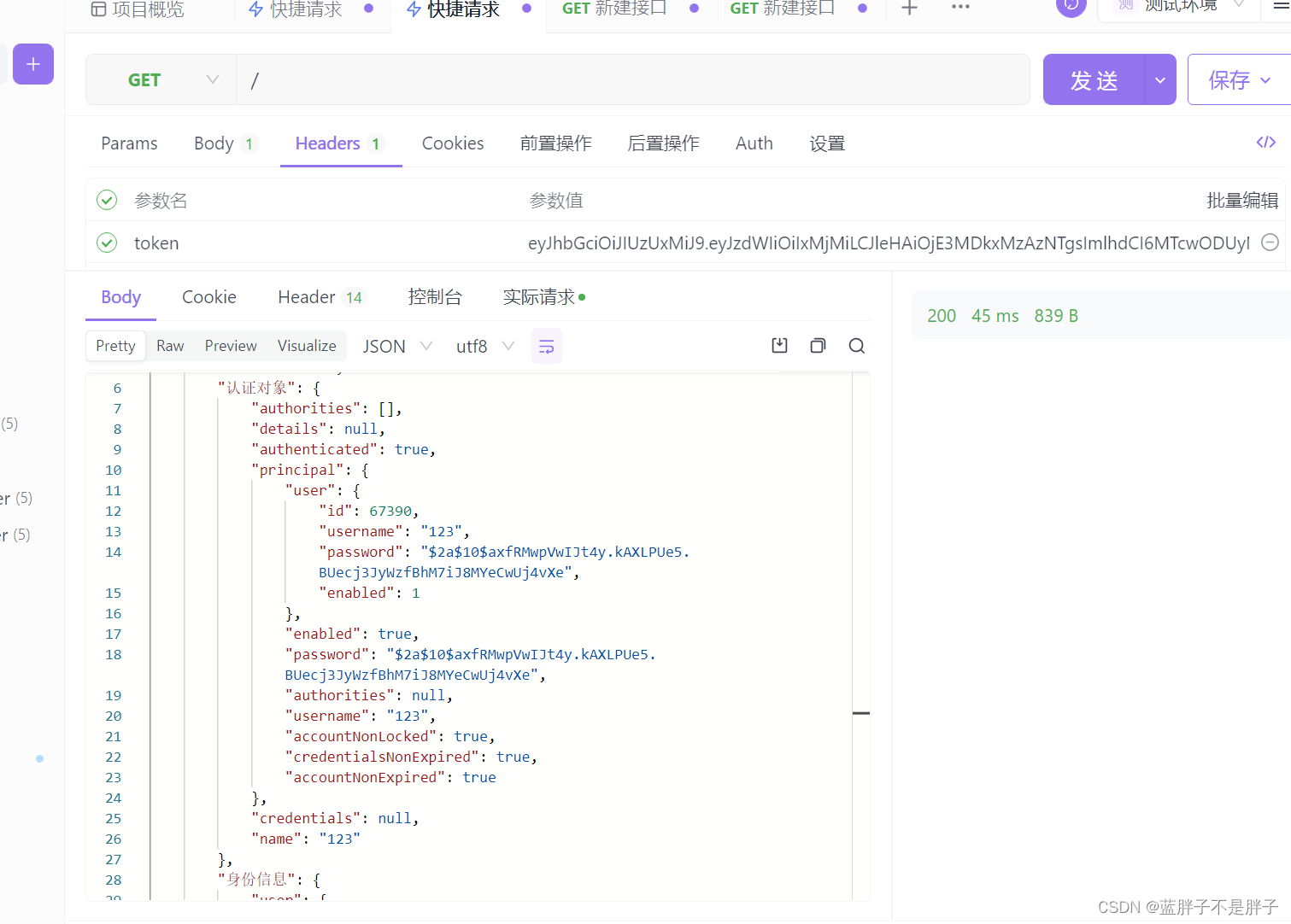Open the JSON format dropdown
Screen dimensions: 1291x924
click(398, 346)
